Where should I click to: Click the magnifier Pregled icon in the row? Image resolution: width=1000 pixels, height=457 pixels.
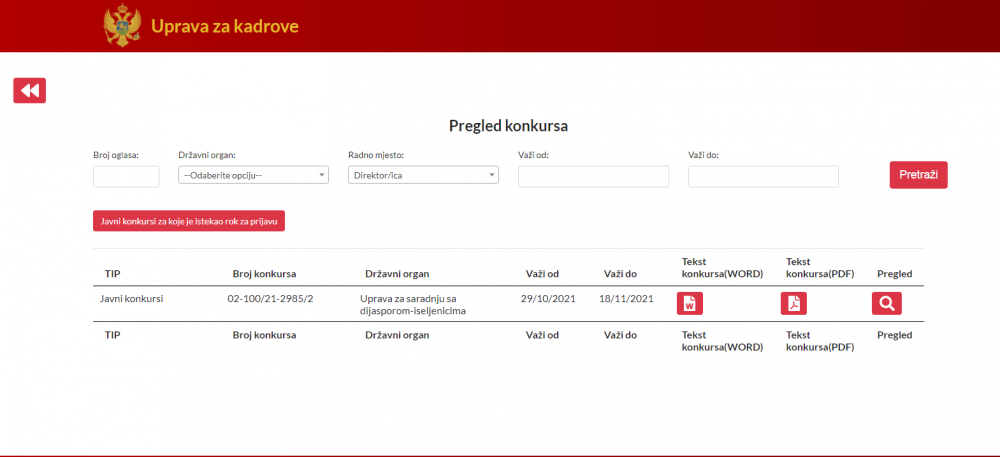(886, 304)
